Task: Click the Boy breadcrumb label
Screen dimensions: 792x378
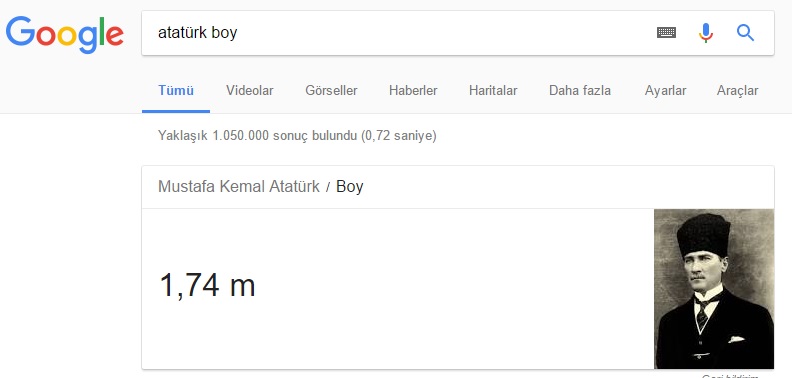Action: point(350,186)
